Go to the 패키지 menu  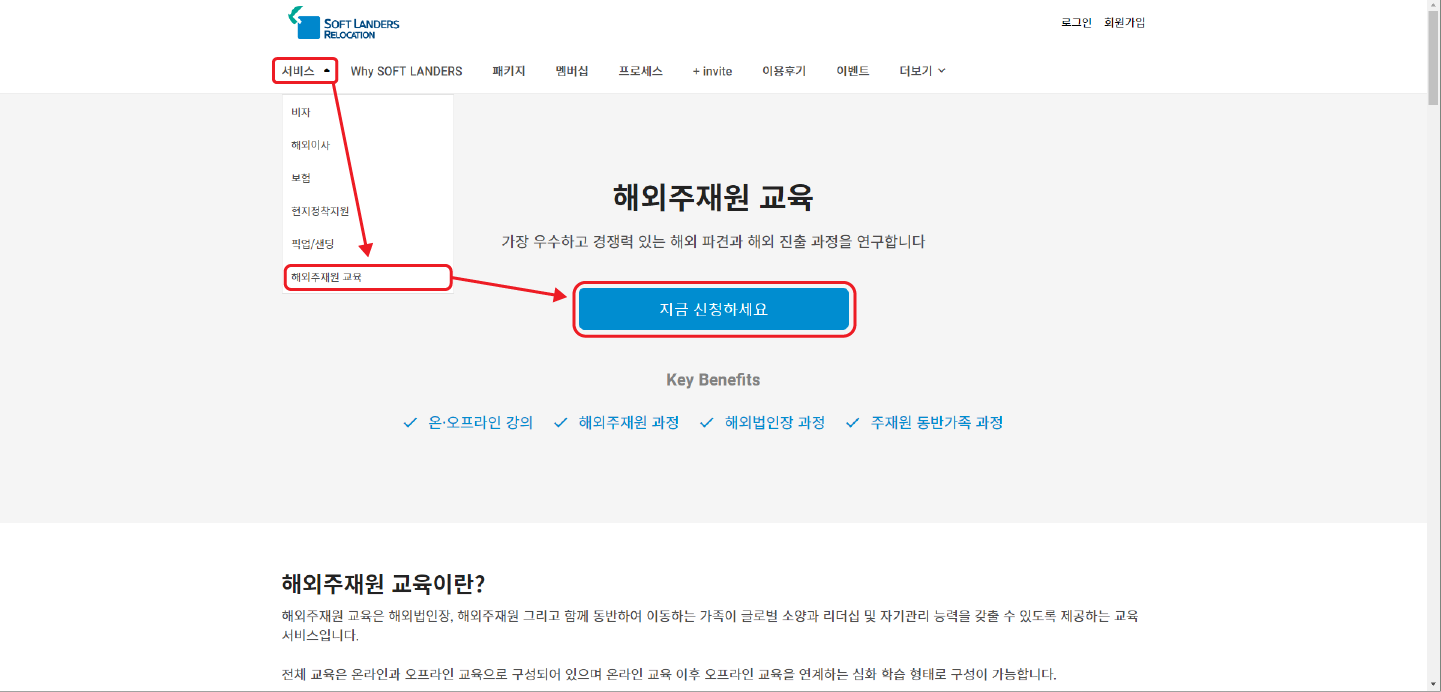(x=509, y=71)
